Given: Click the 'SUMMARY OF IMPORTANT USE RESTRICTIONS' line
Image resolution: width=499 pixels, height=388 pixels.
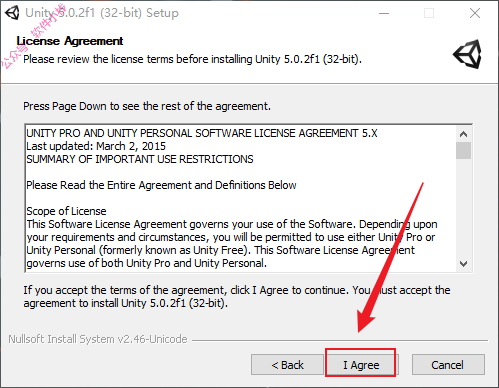Looking at the screenshot, I should (x=140, y=159).
